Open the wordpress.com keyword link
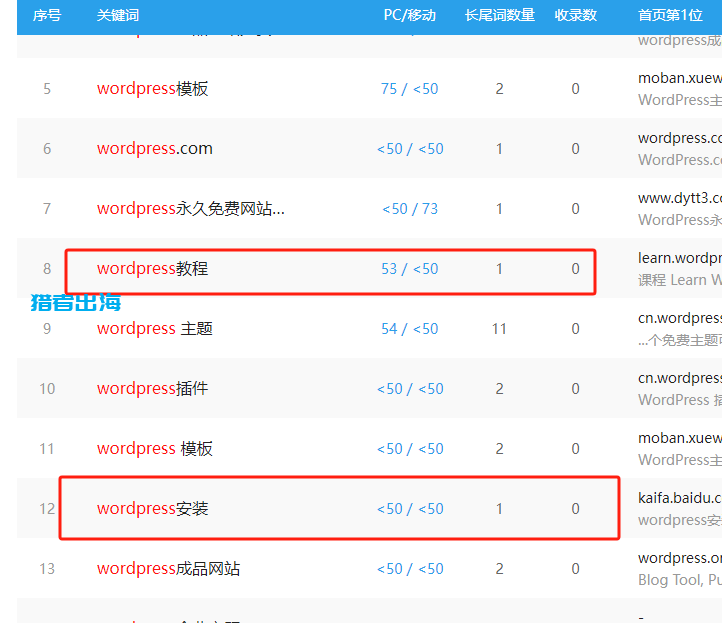Image resolution: width=722 pixels, height=623 pixels. [x=155, y=149]
